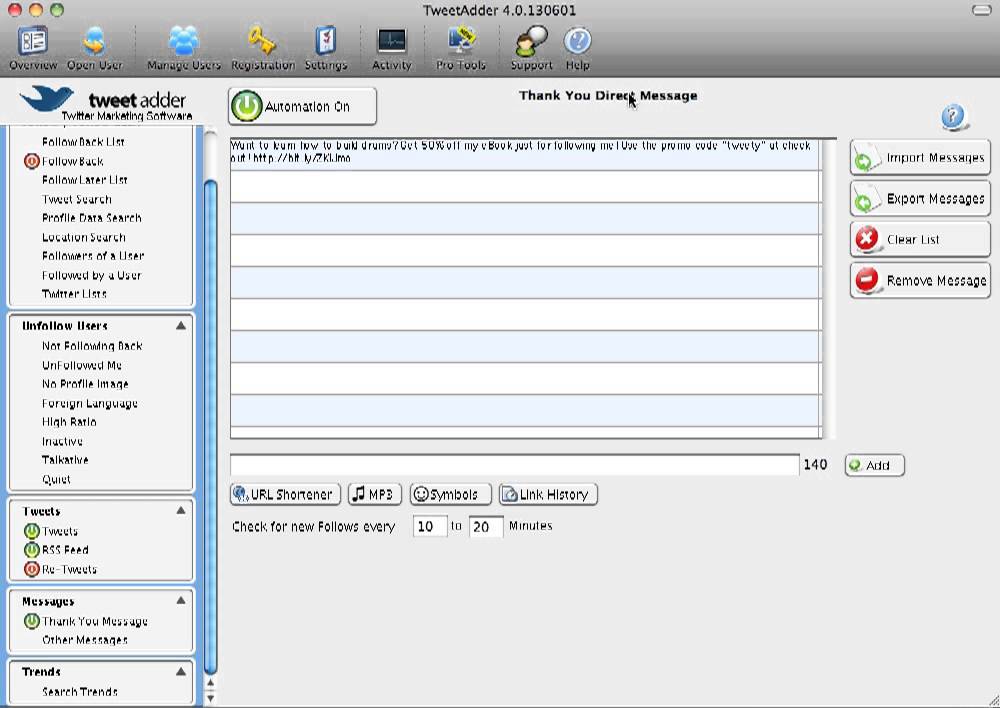
Task: Toggle the RSS Feed automation status icon
Action: click(31, 550)
